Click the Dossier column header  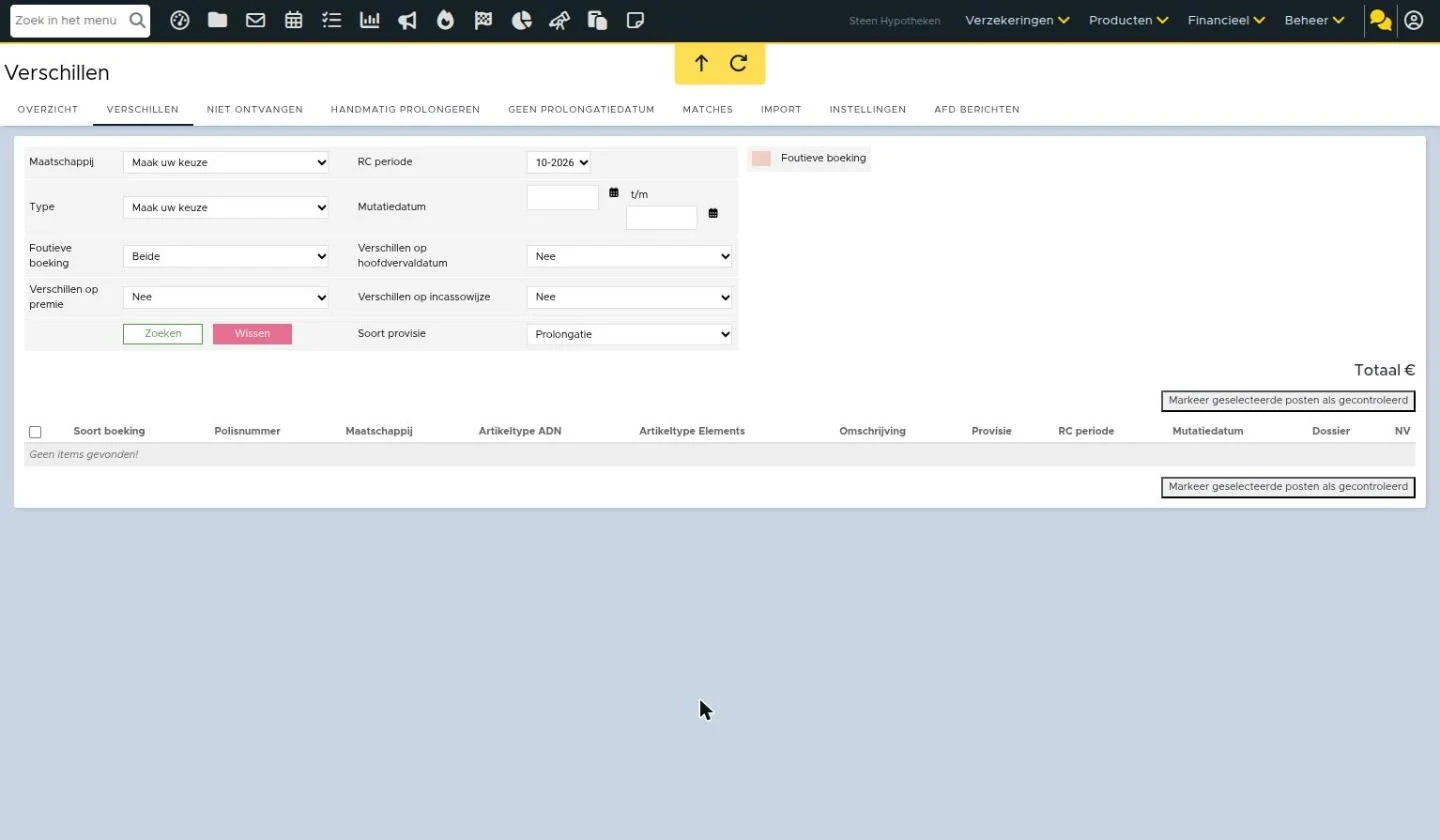1331,431
